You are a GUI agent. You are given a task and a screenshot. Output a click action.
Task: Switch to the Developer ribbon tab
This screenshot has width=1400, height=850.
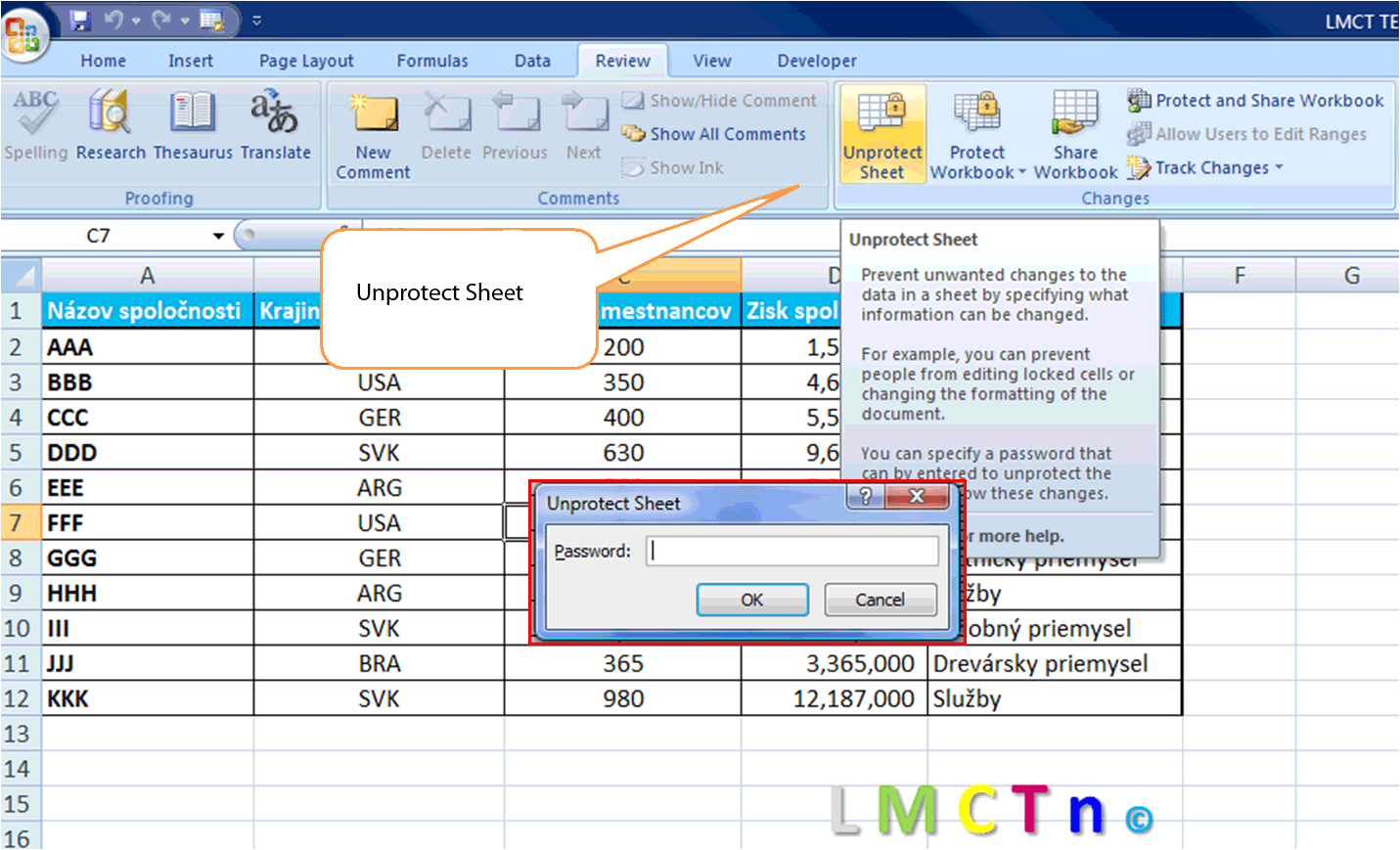point(816,61)
